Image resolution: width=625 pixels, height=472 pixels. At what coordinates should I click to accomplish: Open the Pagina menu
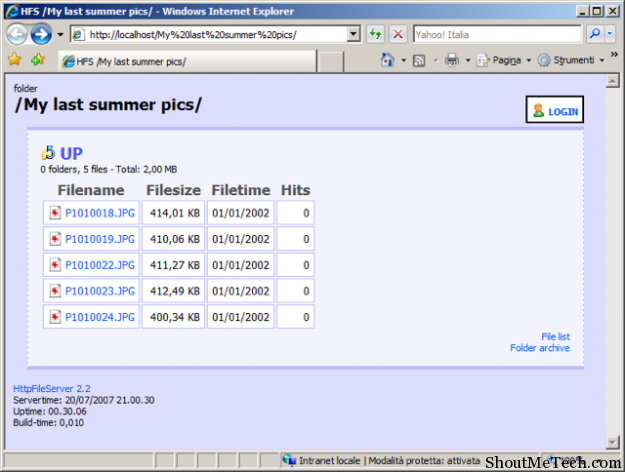click(504, 60)
